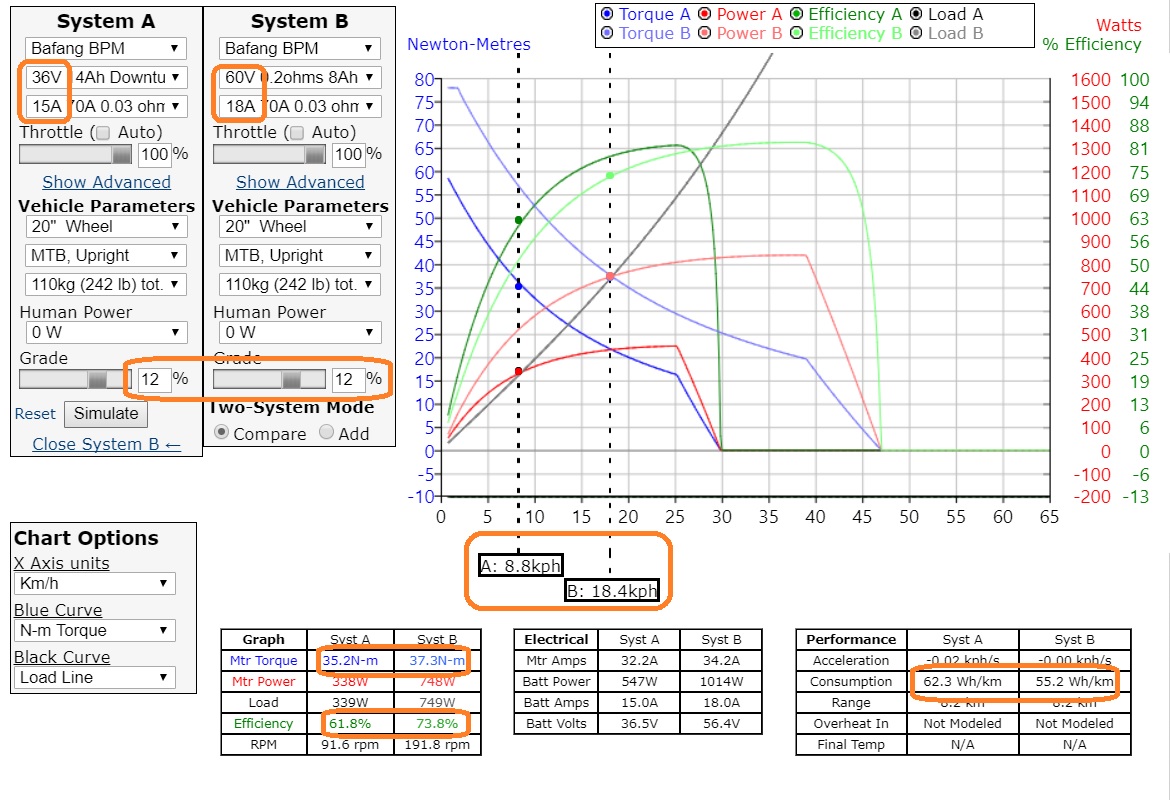Open System B motor dropdown Bafang BPM
Screen dimensions: 1170x800
(299, 49)
